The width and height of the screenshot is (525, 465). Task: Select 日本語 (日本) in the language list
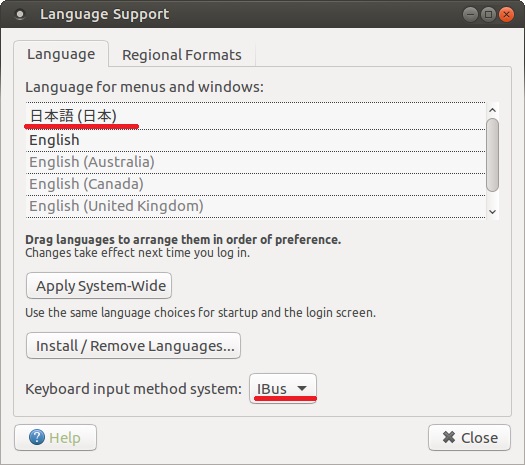(x=255, y=116)
